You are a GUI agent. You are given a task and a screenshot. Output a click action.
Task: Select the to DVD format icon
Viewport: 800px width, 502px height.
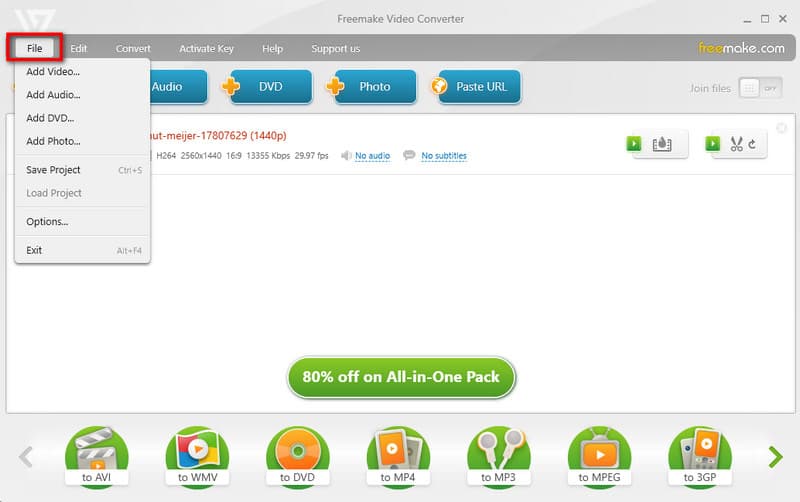[x=297, y=457]
